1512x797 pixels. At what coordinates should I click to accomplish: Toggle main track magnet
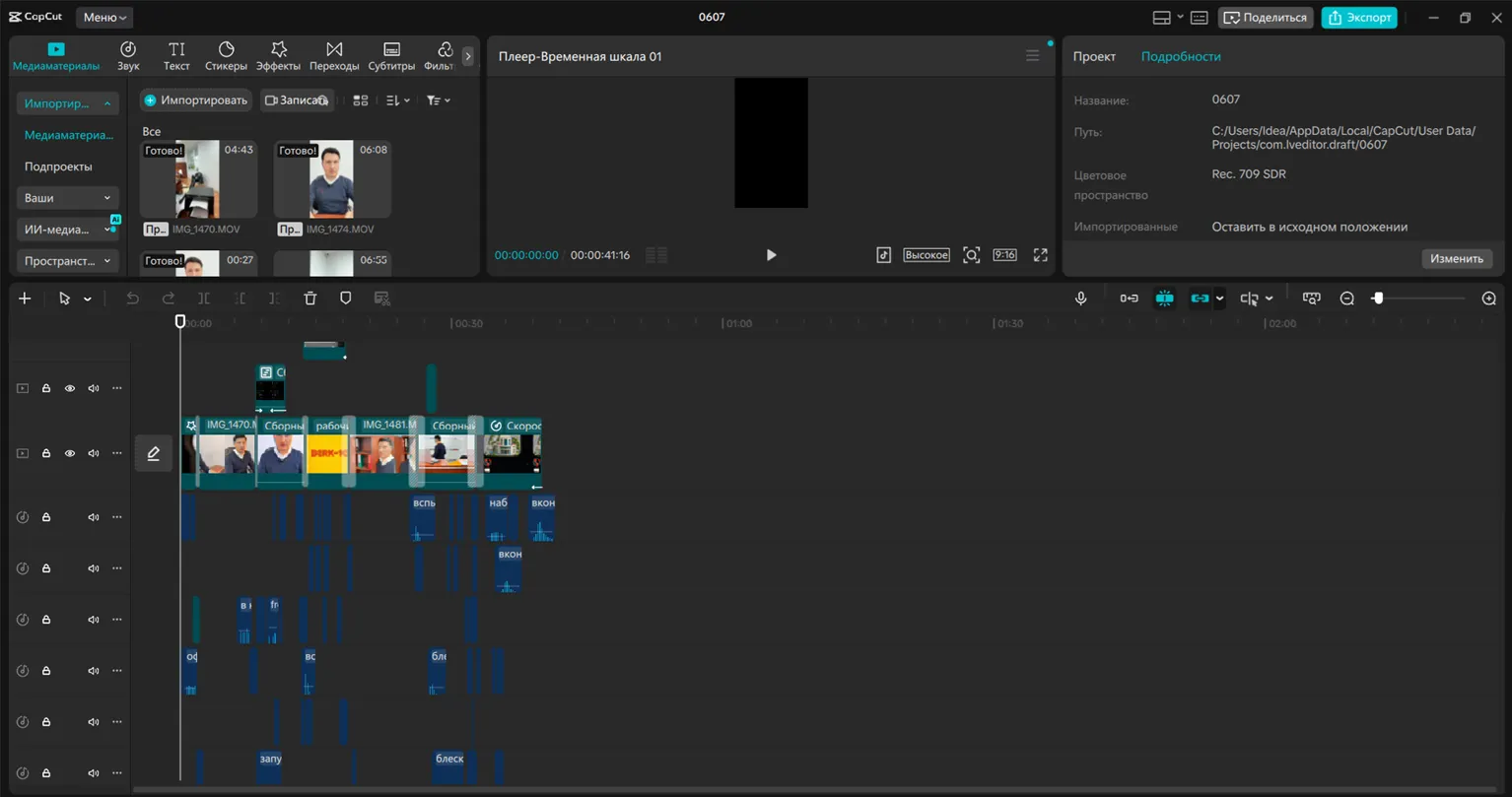(1130, 299)
